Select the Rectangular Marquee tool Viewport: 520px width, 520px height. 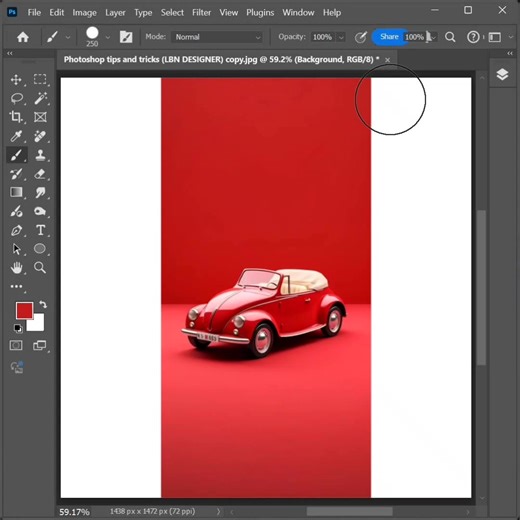coord(40,79)
